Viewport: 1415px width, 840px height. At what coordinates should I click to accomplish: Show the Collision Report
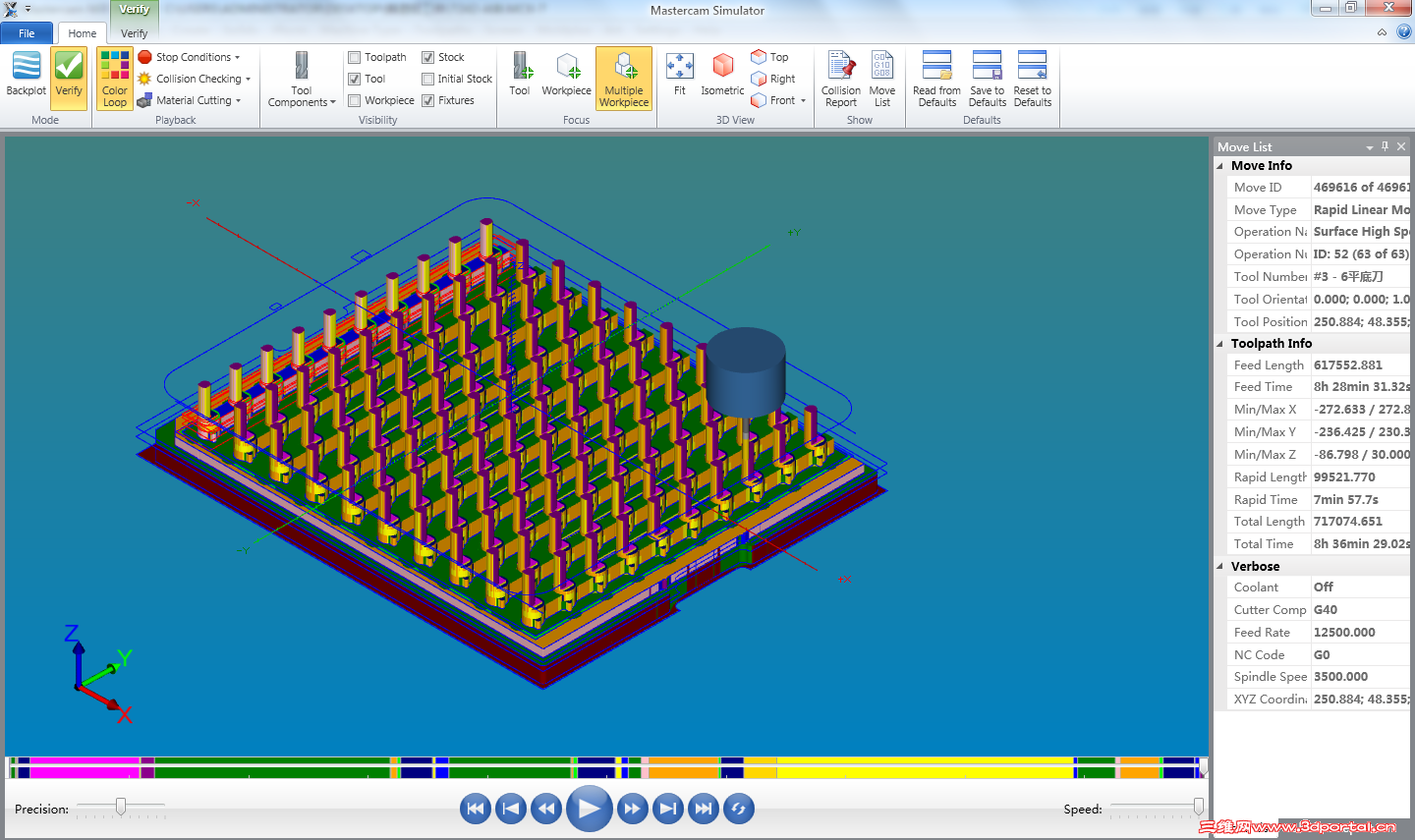[841, 79]
